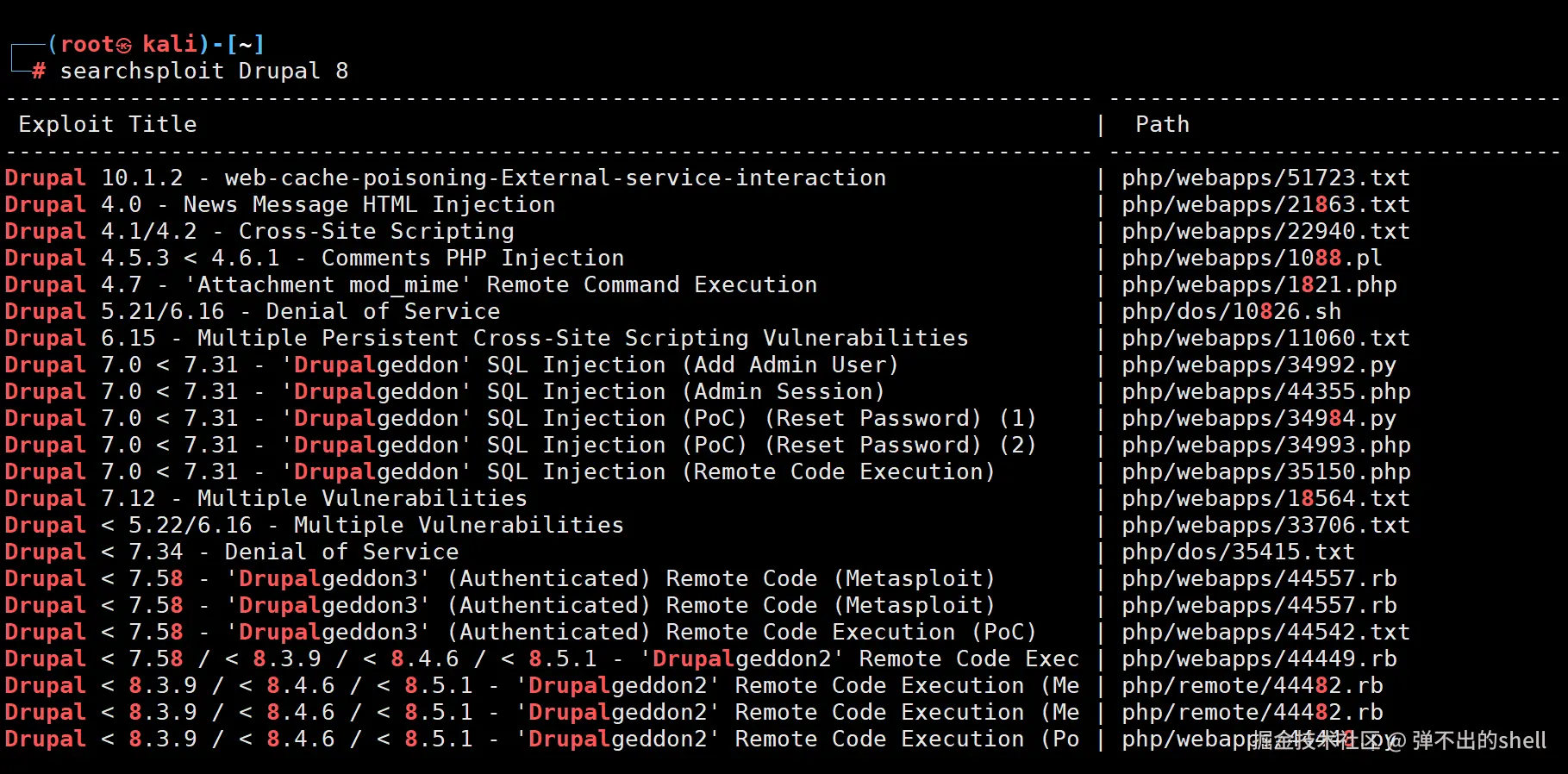Select the "Comments PHP Injection" exploit title

(x=472, y=259)
